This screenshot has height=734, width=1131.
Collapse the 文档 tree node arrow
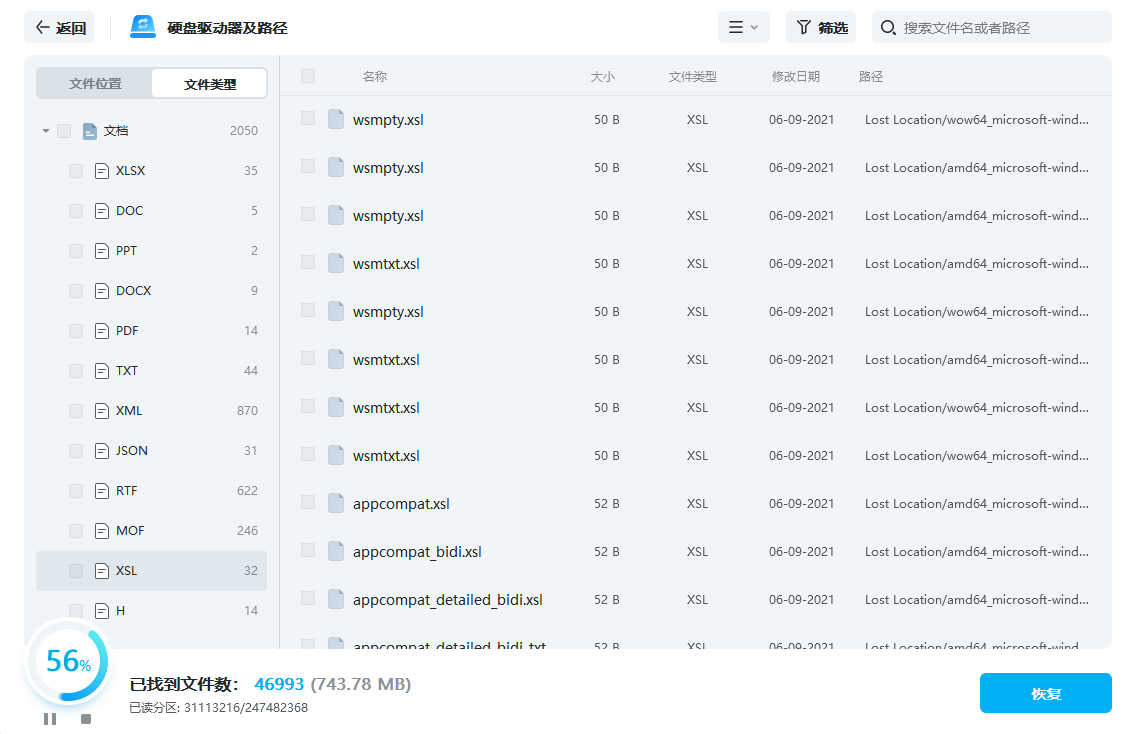[46, 131]
